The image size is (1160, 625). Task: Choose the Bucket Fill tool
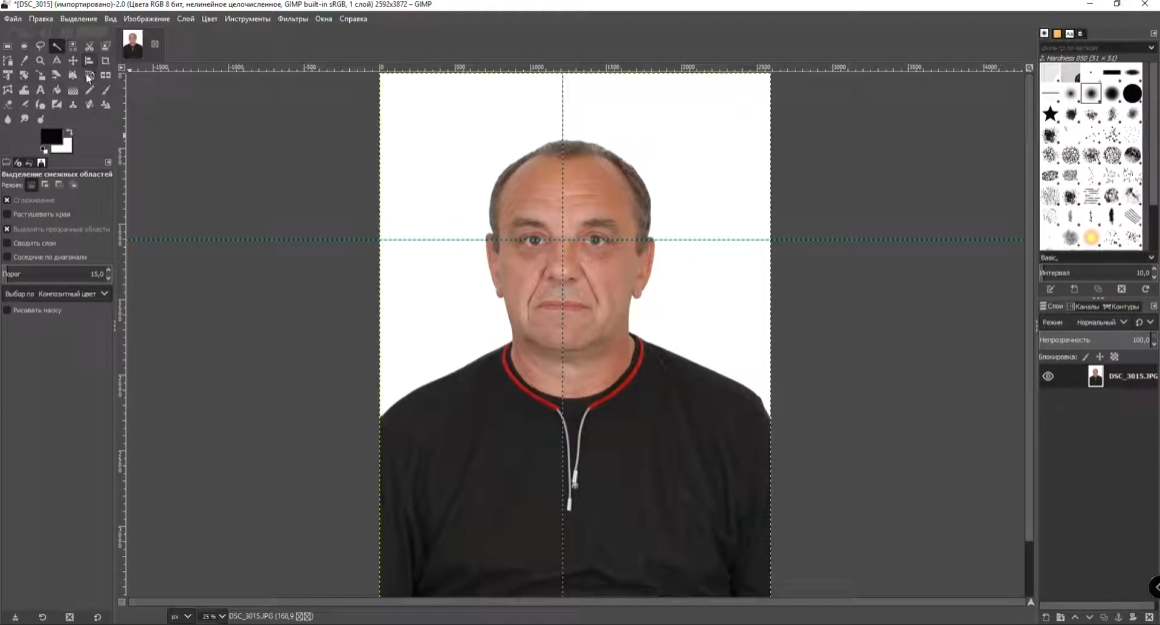click(x=56, y=89)
